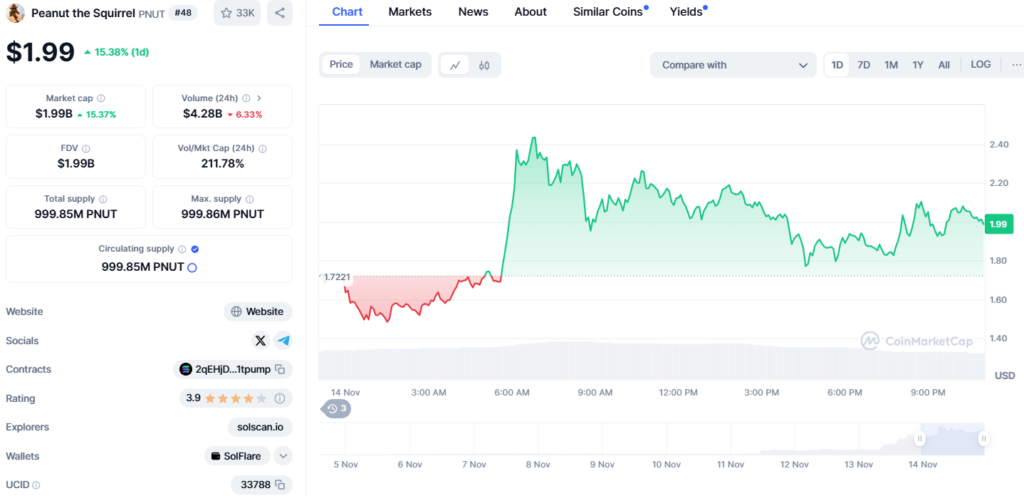The width and height of the screenshot is (1024, 496).
Task: Click the star watchlist button showing 33K
Action: 237,13
